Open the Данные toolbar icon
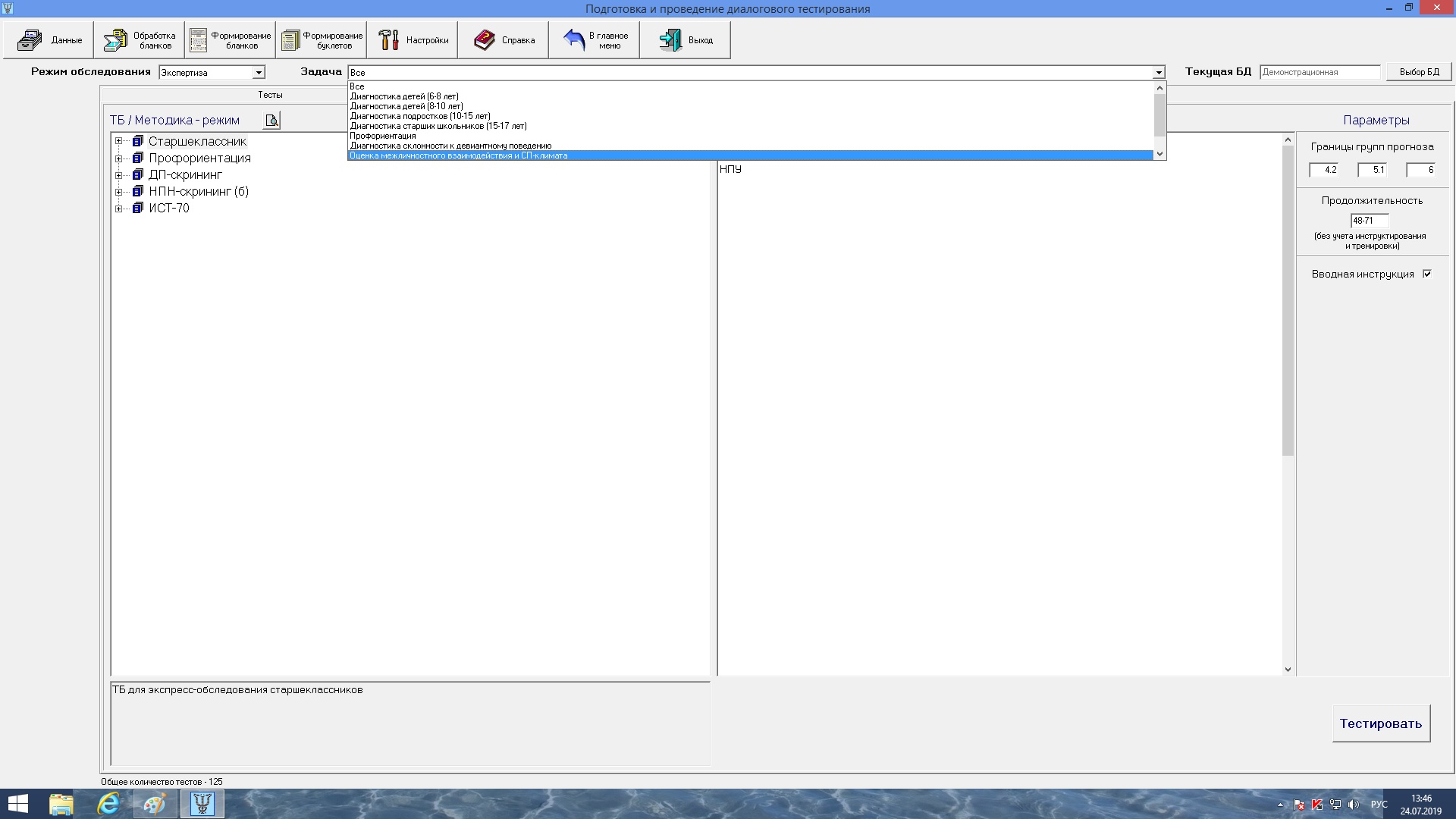Viewport: 1456px width, 819px height. tap(30, 40)
